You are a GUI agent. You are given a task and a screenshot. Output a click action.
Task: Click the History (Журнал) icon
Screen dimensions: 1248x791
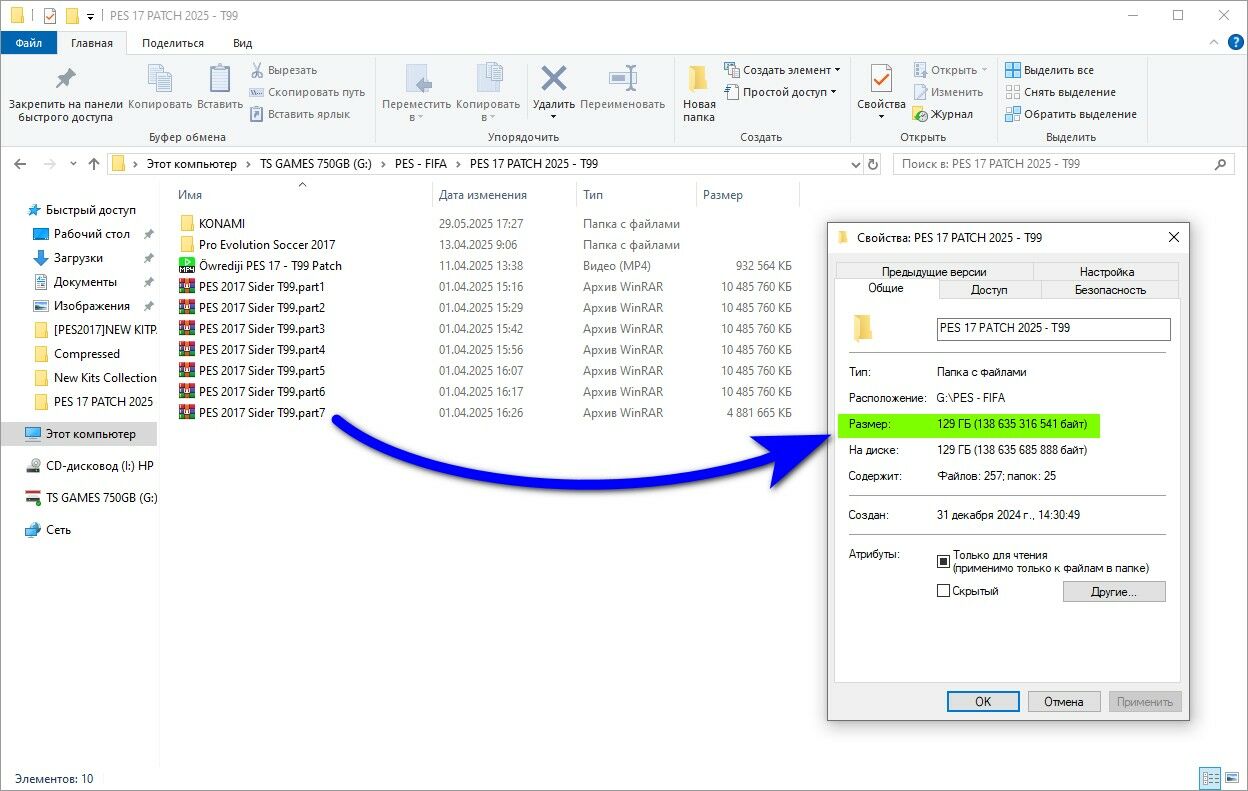[920, 114]
